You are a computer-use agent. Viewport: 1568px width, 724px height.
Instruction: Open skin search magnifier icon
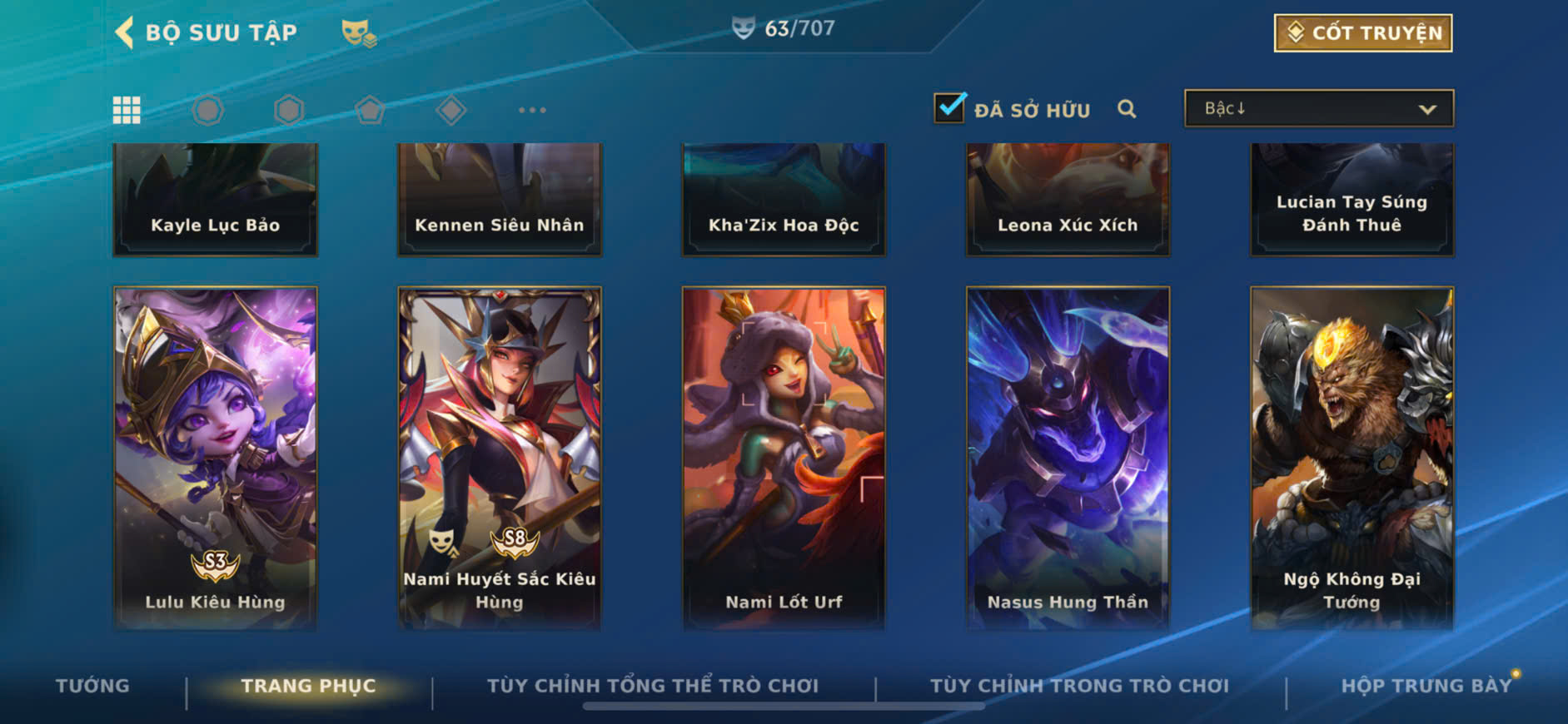coord(1127,109)
